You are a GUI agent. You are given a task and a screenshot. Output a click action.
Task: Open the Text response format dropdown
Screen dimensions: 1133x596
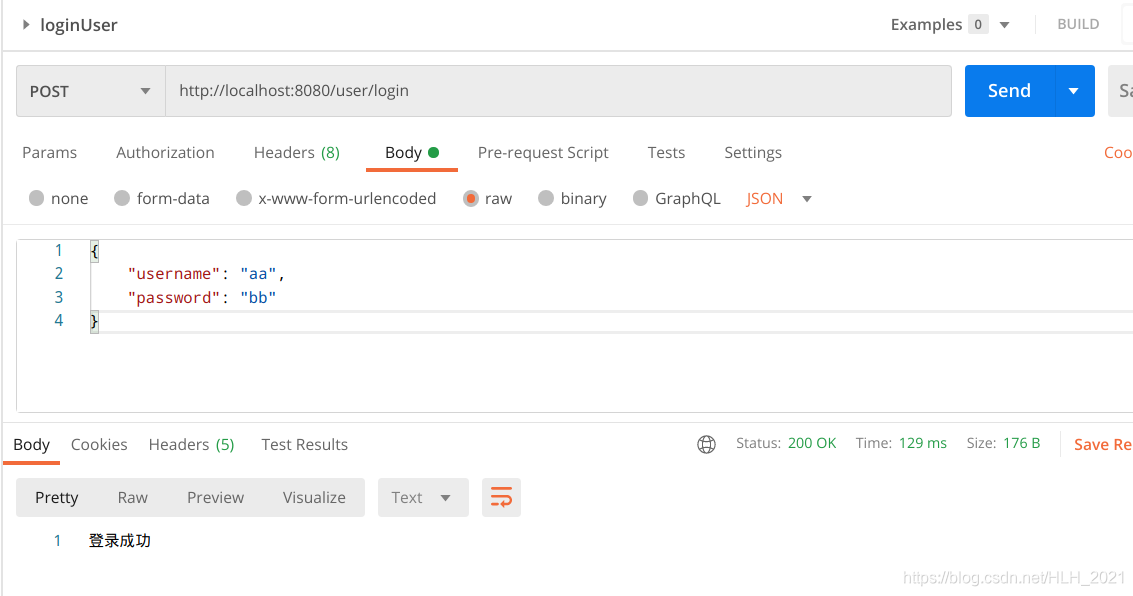click(x=423, y=497)
